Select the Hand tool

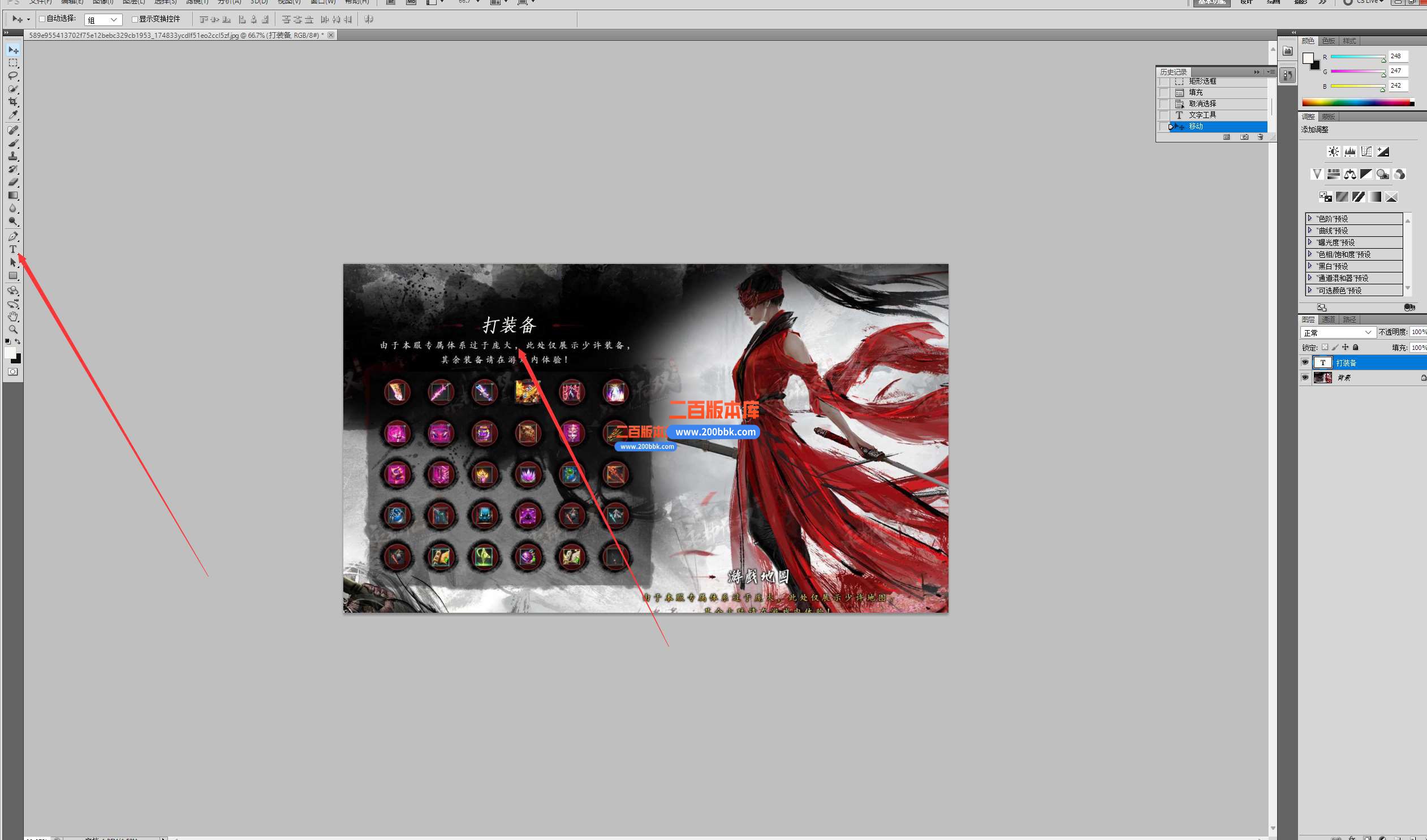pyautogui.click(x=13, y=317)
